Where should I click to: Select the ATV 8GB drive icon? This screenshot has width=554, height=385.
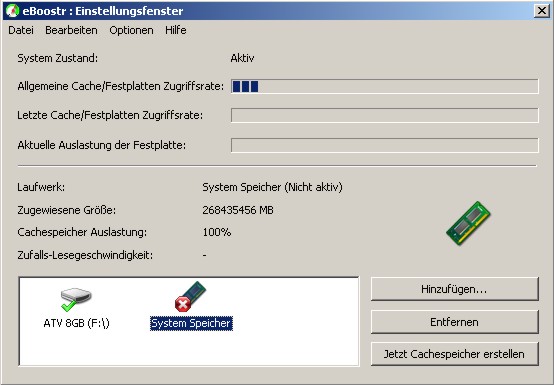(x=76, y=299)
